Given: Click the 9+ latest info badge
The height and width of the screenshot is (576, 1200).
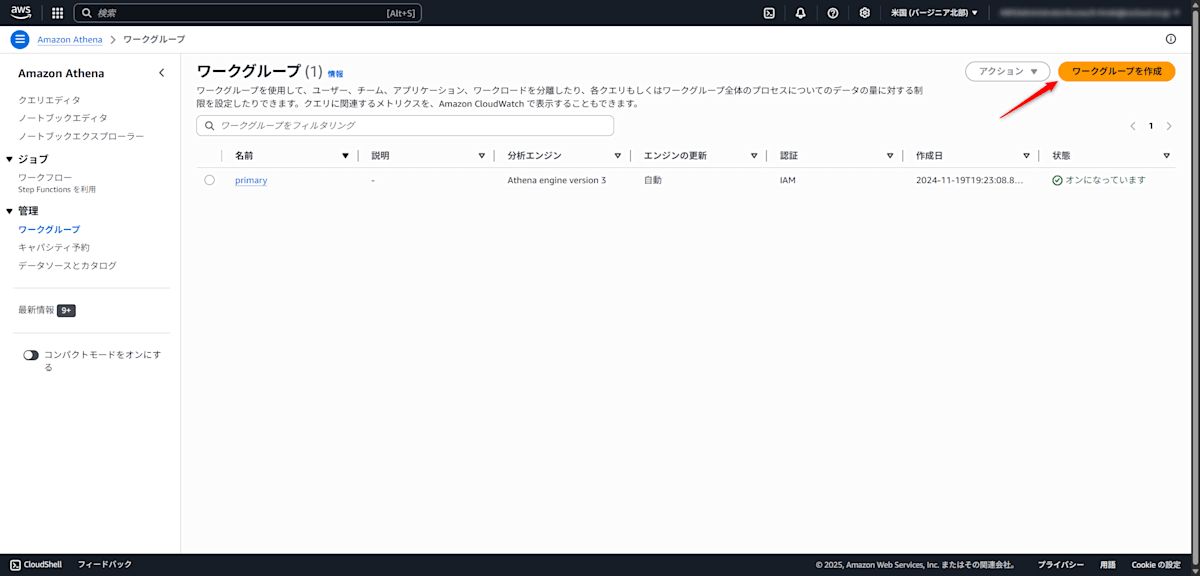Looking at the screenshot, I should click(x=66, y=310).
